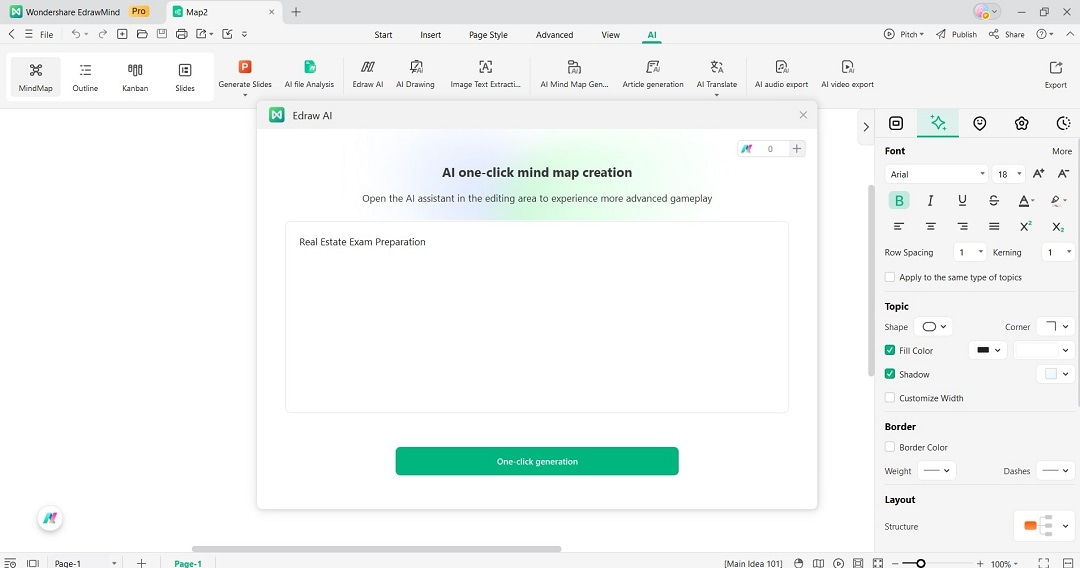The height and width of the screenshot is (568, 1080).
Task: Open the emoji sticker panel tab
Action: point(979,123)
